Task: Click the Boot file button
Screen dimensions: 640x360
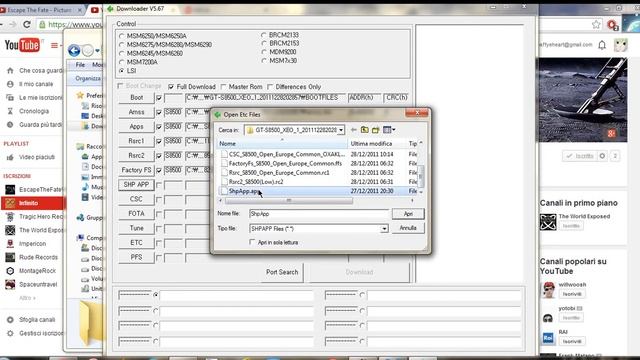Action: [136, 98]
